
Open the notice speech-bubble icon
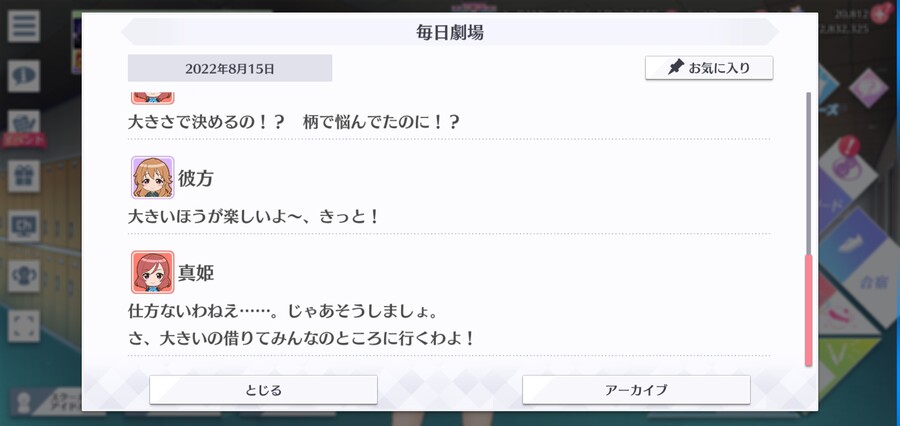click(24, 76)
